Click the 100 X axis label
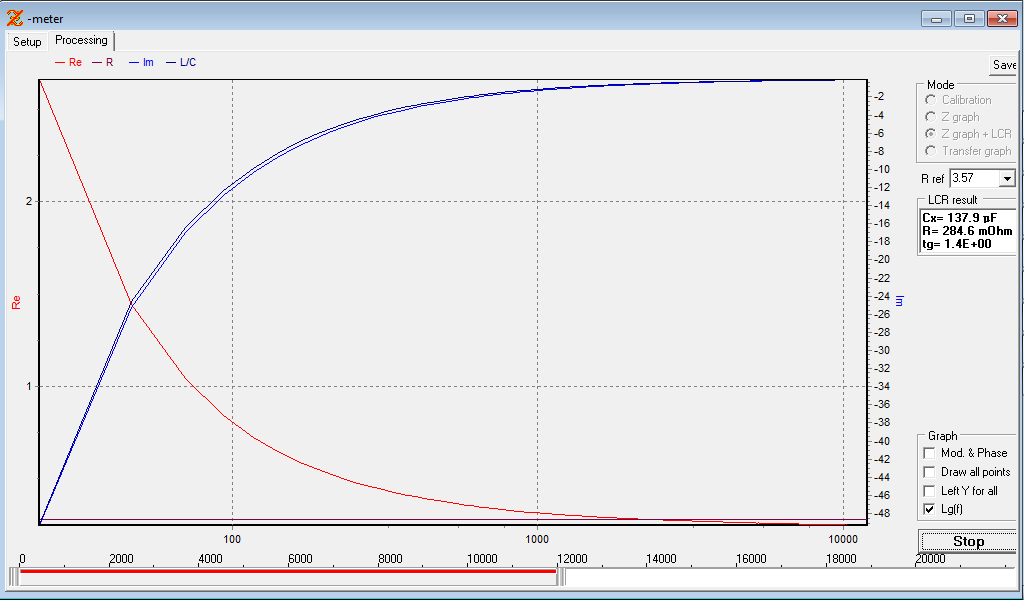This screenshot has height=600, width=1024. (232, 539)
